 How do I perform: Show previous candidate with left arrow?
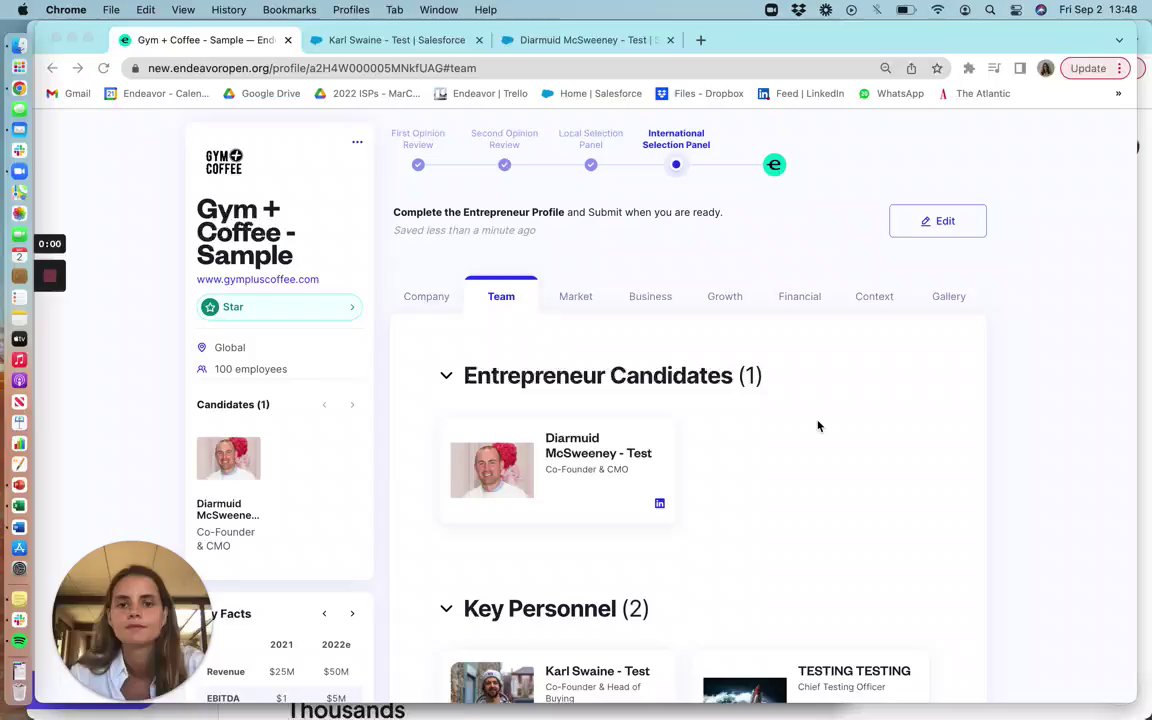[324, 405]
